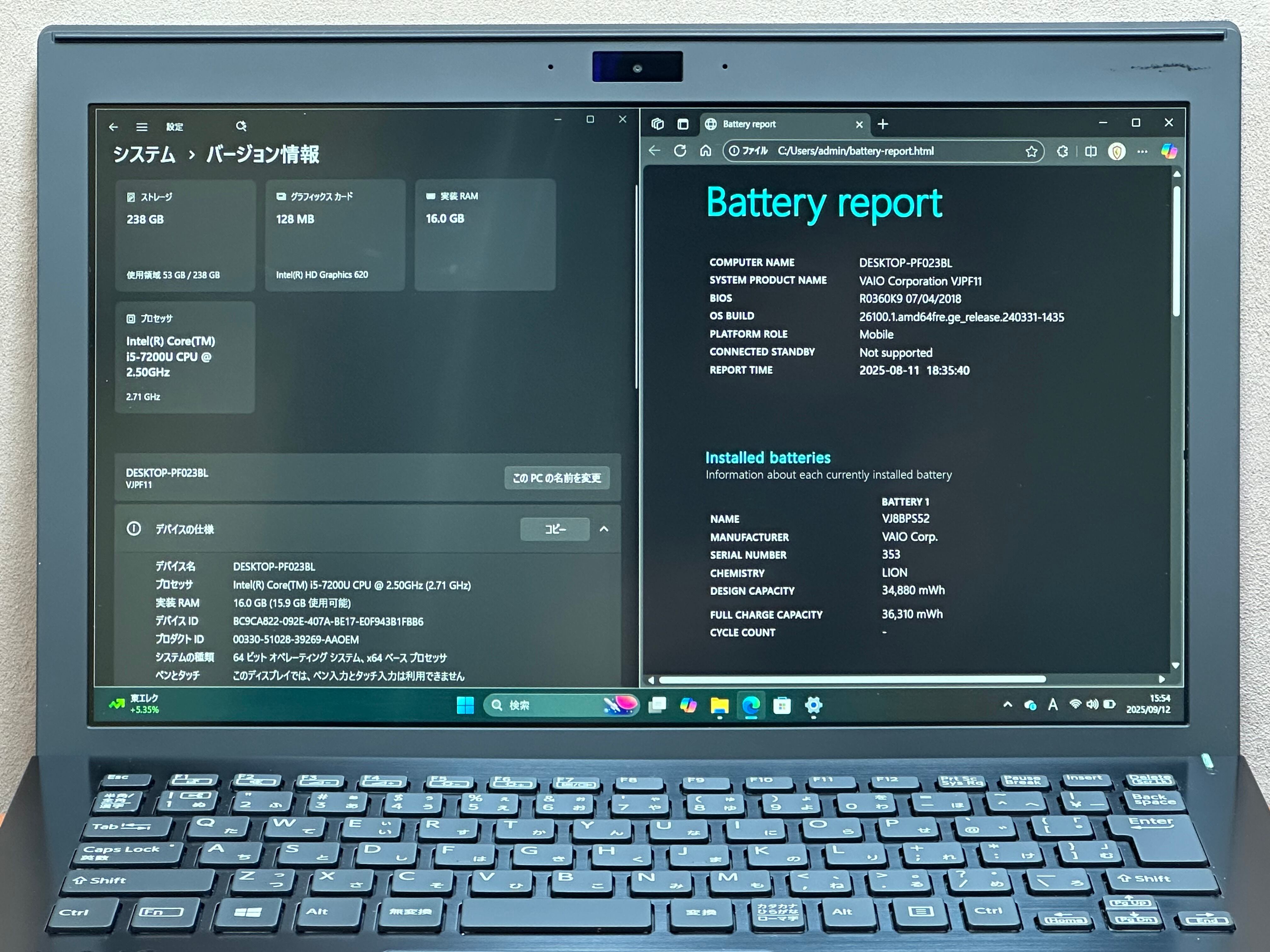Open a new Edge tab
The height and width of the screenshot is (952, 1270).
(x=883, y=124)
